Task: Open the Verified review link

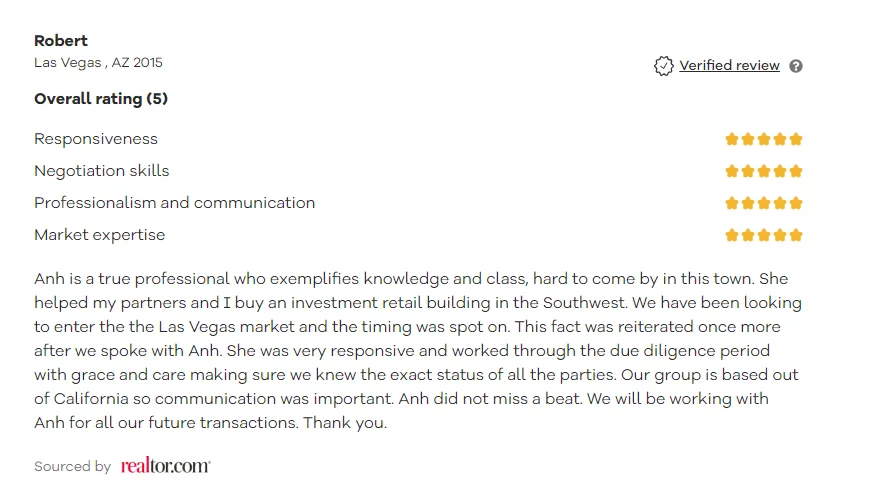Action: (x=729, y=66)
